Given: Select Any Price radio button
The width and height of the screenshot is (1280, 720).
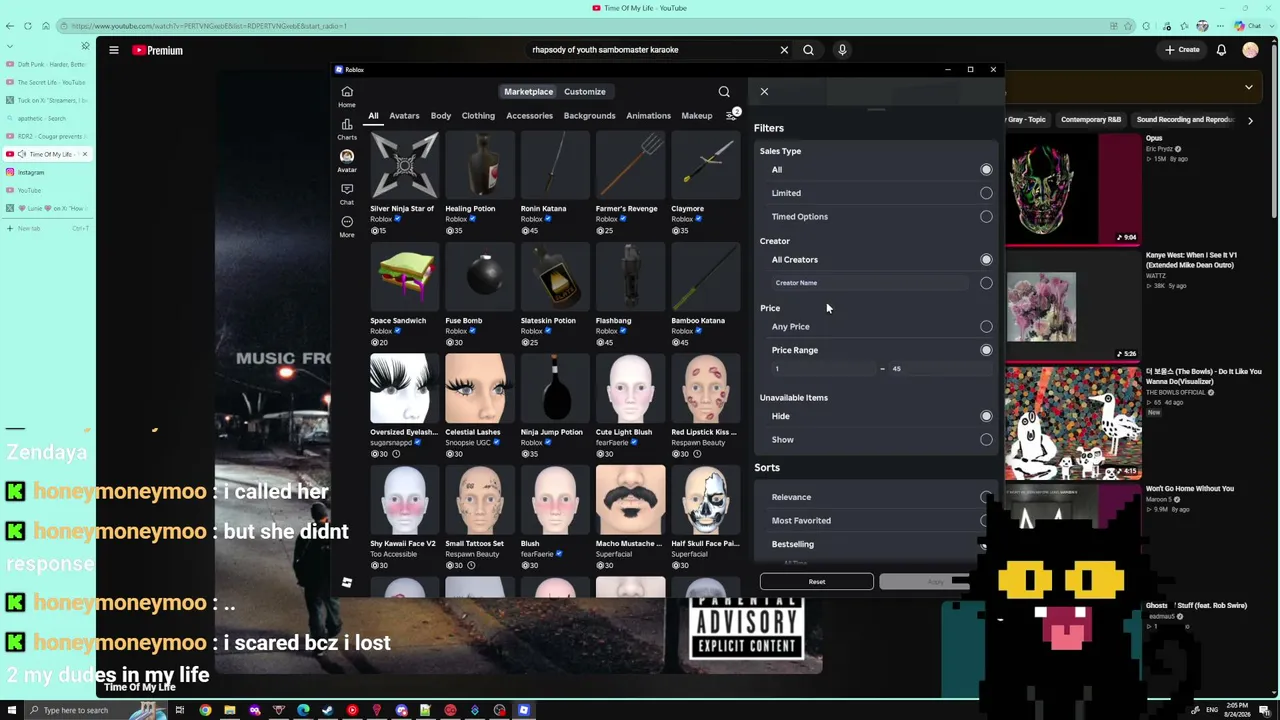Looking at the screenshot, I should pyautogui.click(x=986, y=327).
